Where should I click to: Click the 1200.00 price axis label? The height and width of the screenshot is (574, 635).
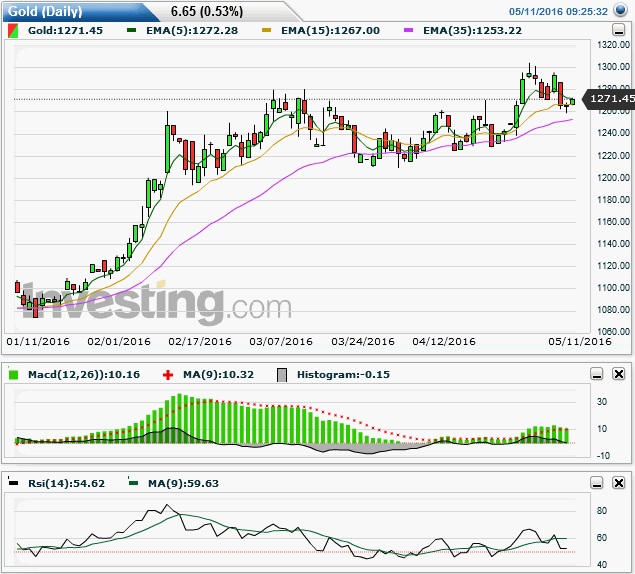tap(613, 178)
